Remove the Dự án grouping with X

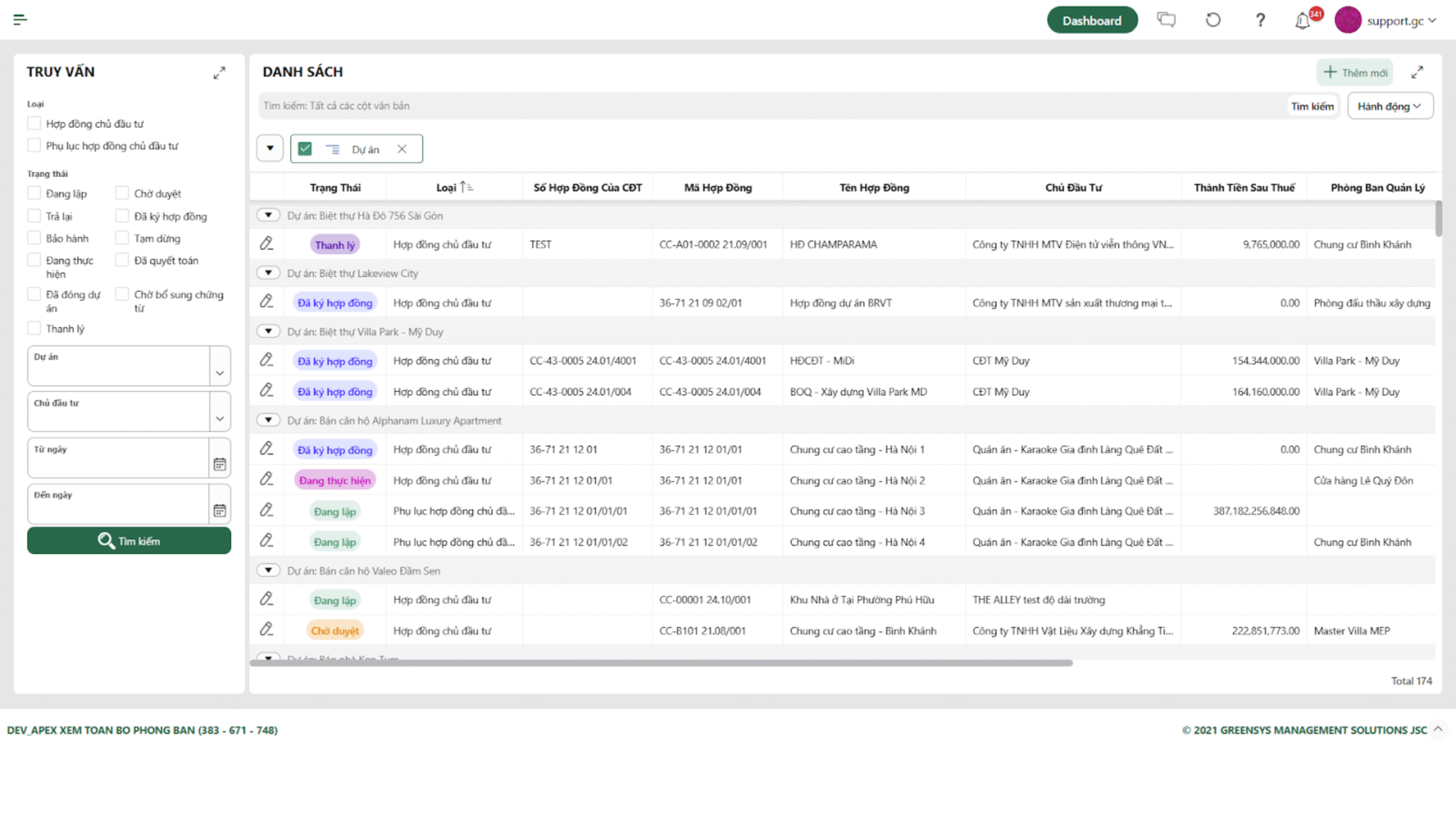tap(402, 149)
